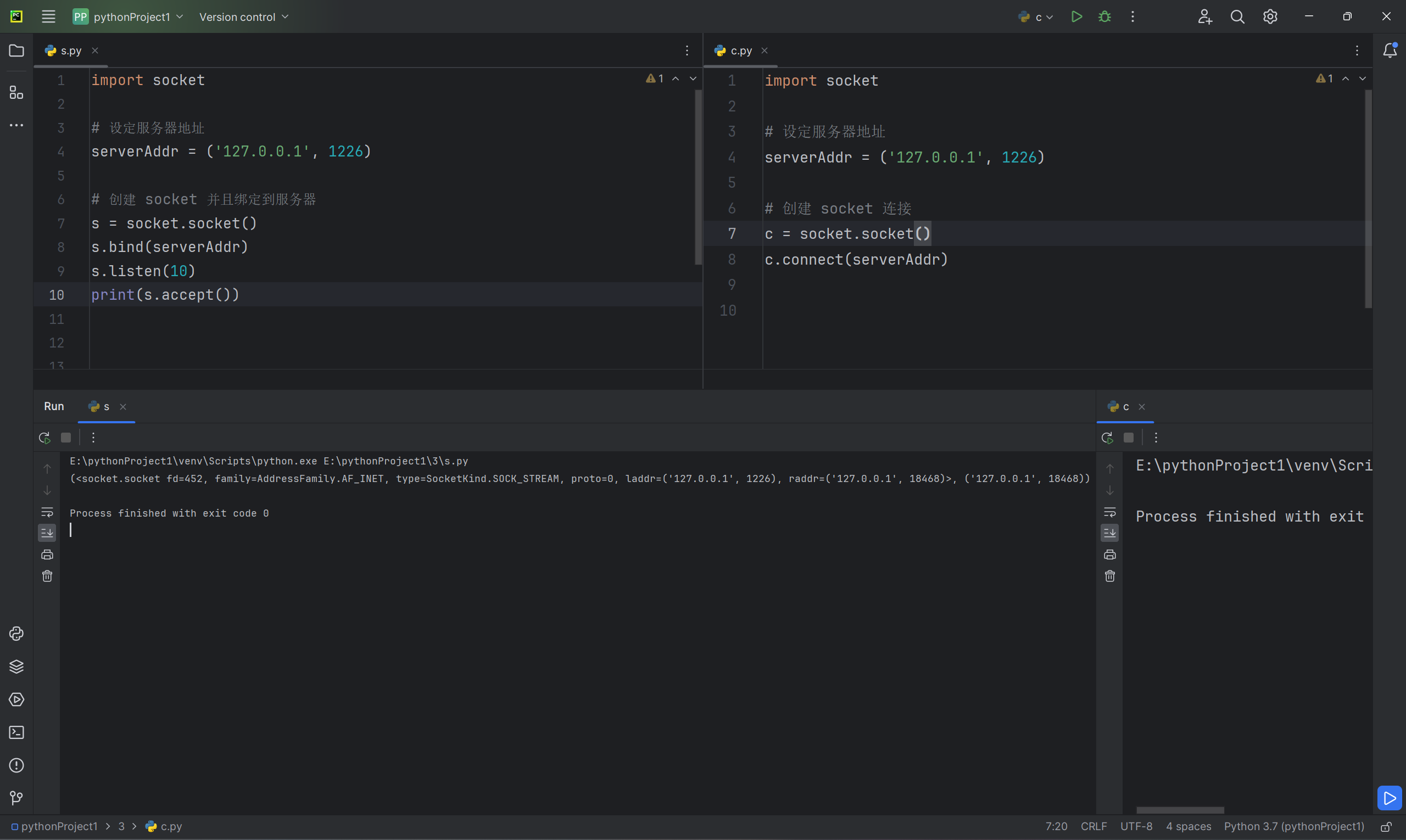Screen dimensions: 1406x840
Task: Stop the 's' run process
Action: (66, 438)
